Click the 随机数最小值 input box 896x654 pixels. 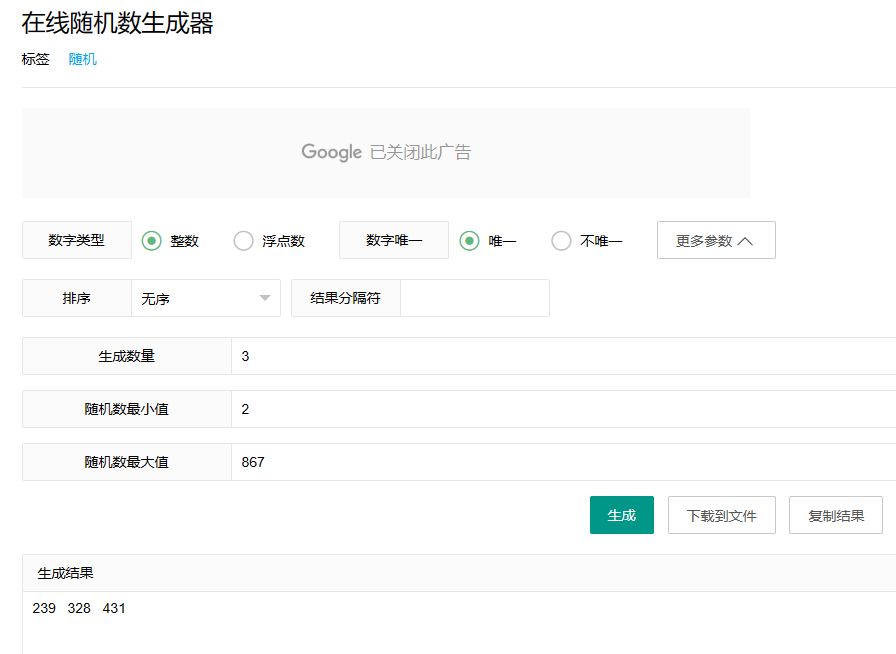click(560, 409)
